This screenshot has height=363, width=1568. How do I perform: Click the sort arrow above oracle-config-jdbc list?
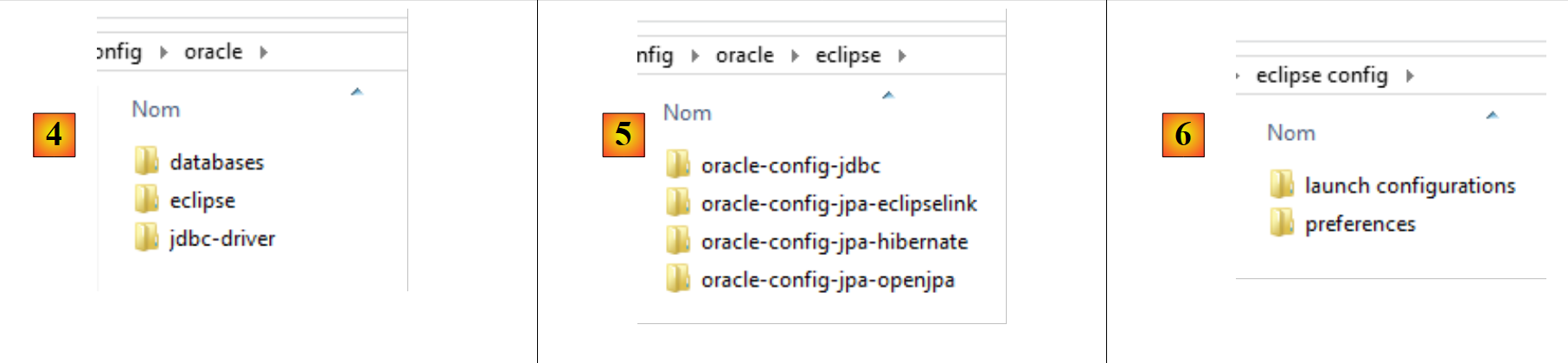tap(887, 95)
